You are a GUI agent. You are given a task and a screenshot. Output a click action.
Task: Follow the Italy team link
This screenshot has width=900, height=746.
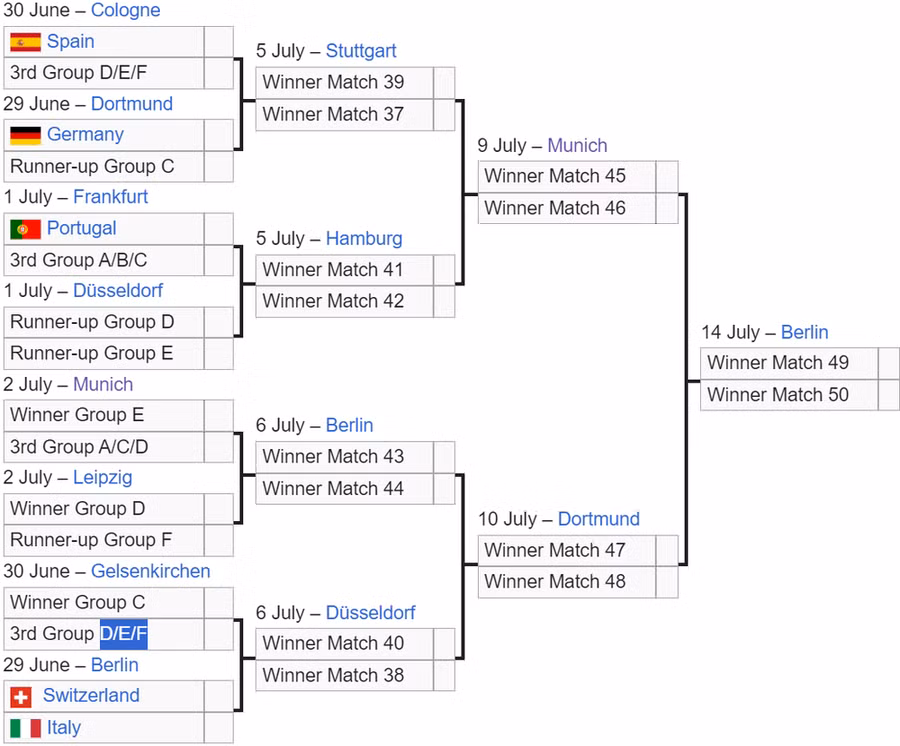point(64,728)
